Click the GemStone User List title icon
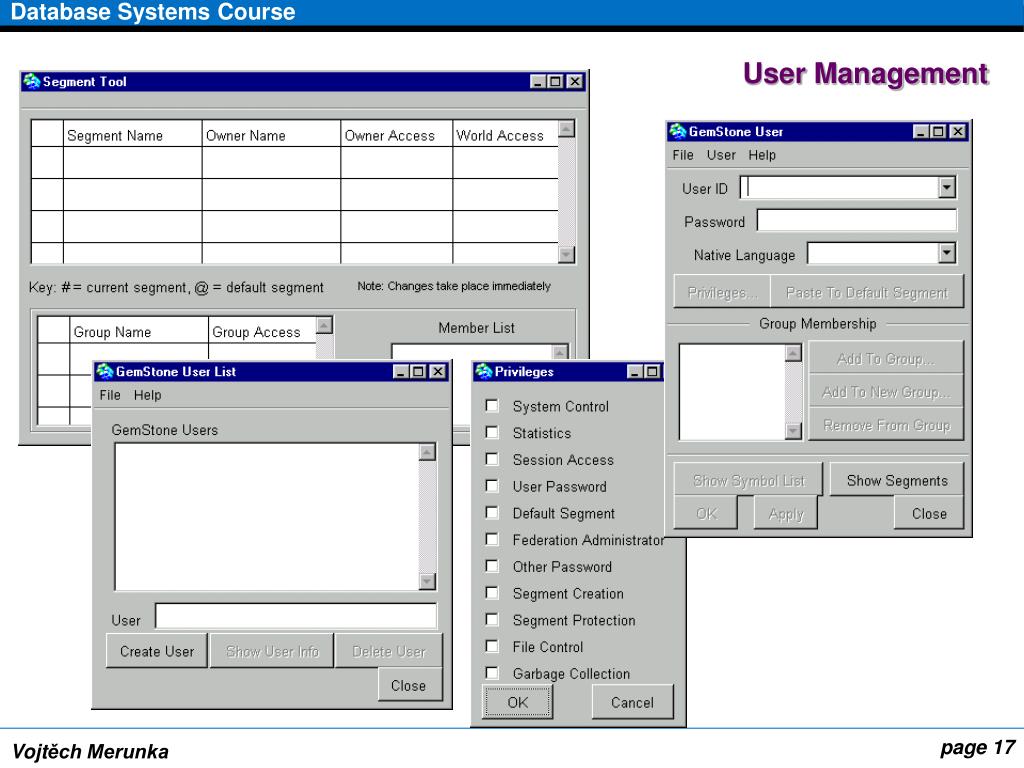Viewport: 1024px width, 768px height. 104,372
